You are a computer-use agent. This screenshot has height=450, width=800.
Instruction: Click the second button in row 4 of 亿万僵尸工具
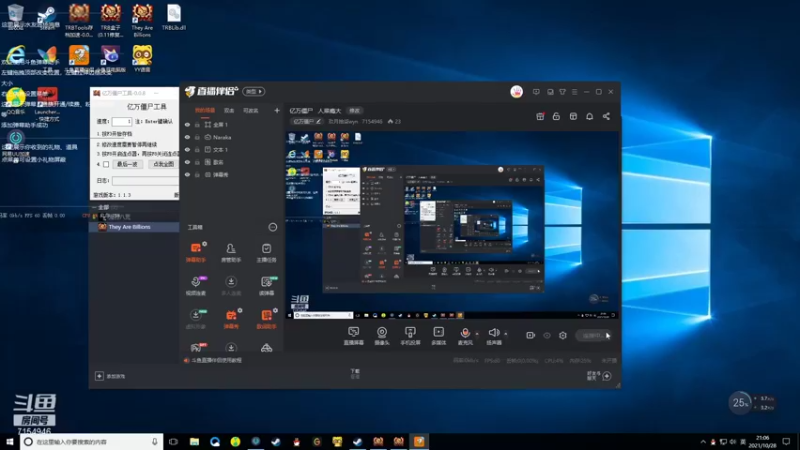[x=163, y=164]
